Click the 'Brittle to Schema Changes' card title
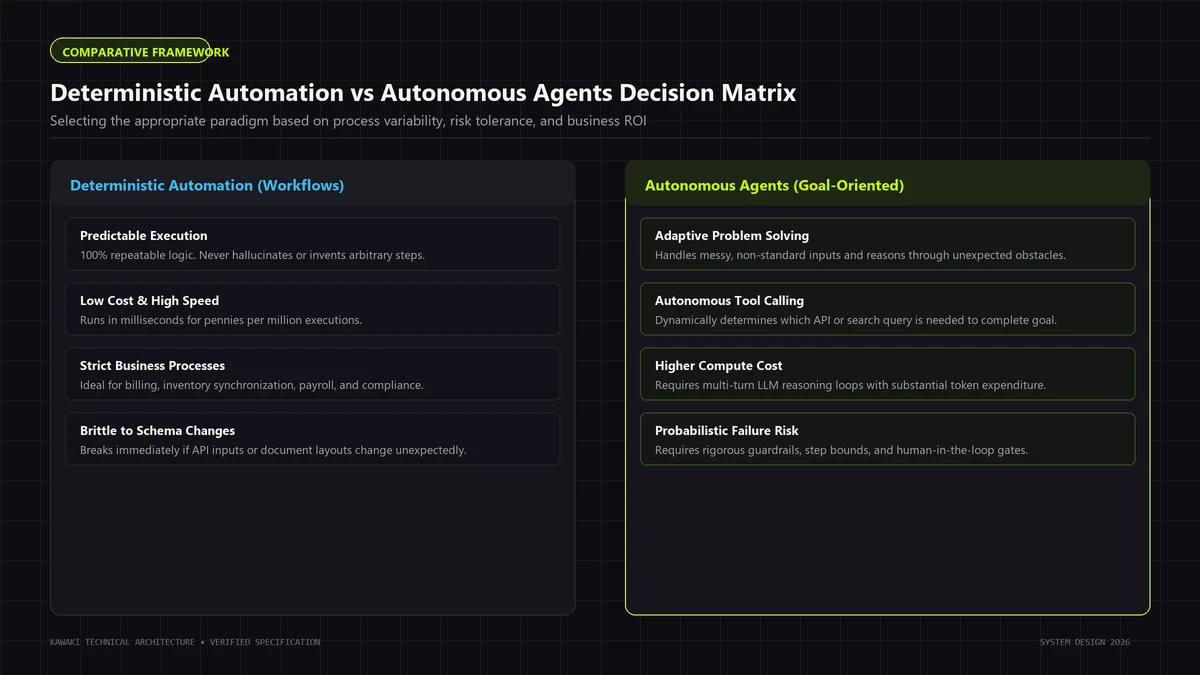 [x=157, y=431]
